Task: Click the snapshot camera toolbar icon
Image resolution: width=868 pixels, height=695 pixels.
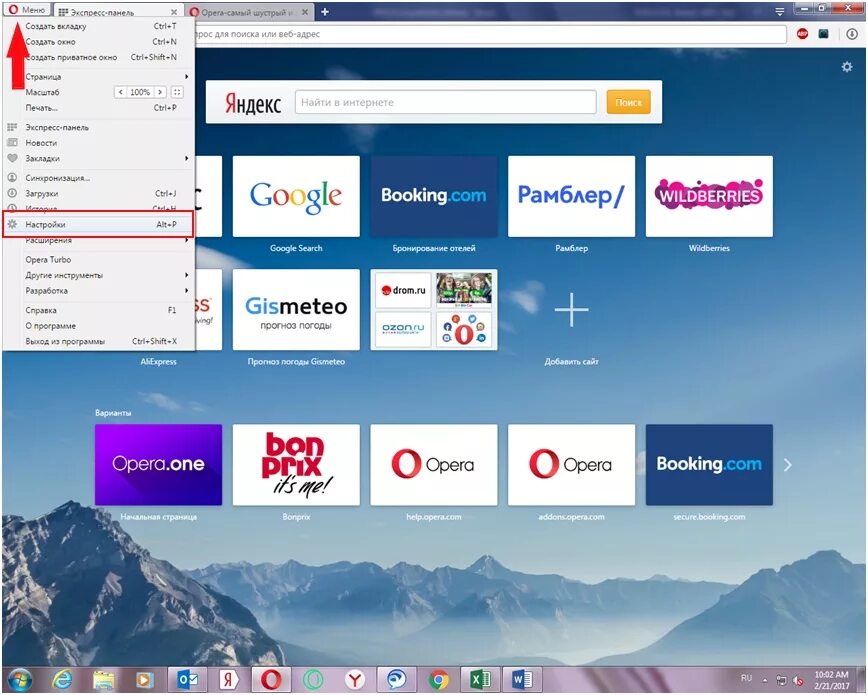Action: point(824,34)
